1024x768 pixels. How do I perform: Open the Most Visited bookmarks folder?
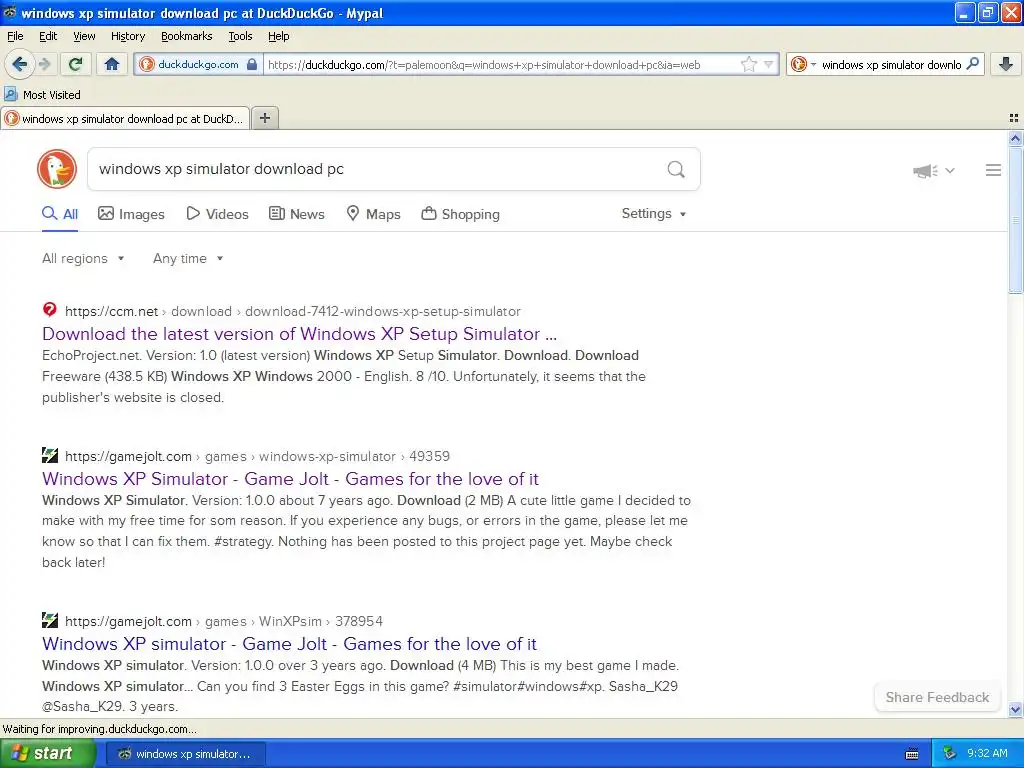click(42, 95)
